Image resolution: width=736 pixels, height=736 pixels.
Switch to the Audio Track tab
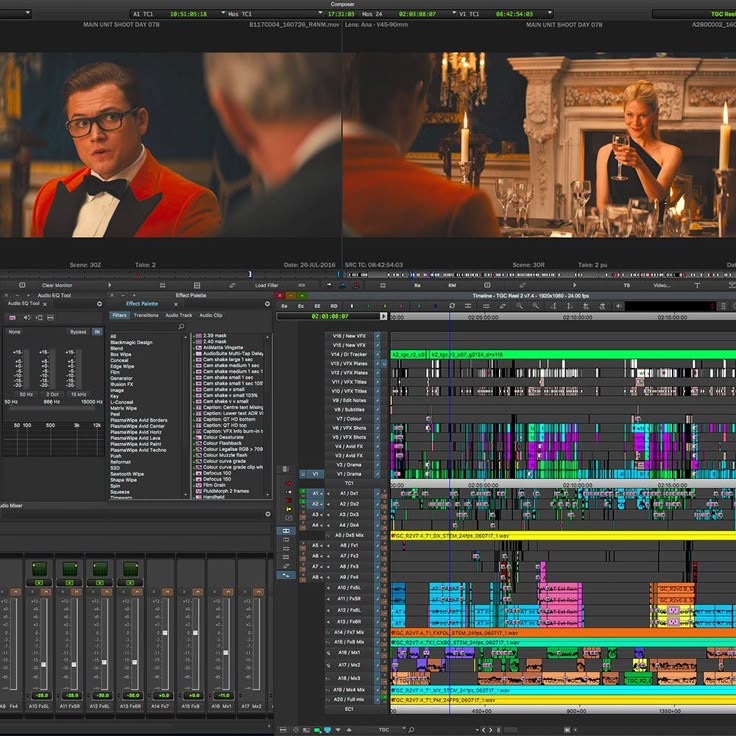(x=179, y=315)
